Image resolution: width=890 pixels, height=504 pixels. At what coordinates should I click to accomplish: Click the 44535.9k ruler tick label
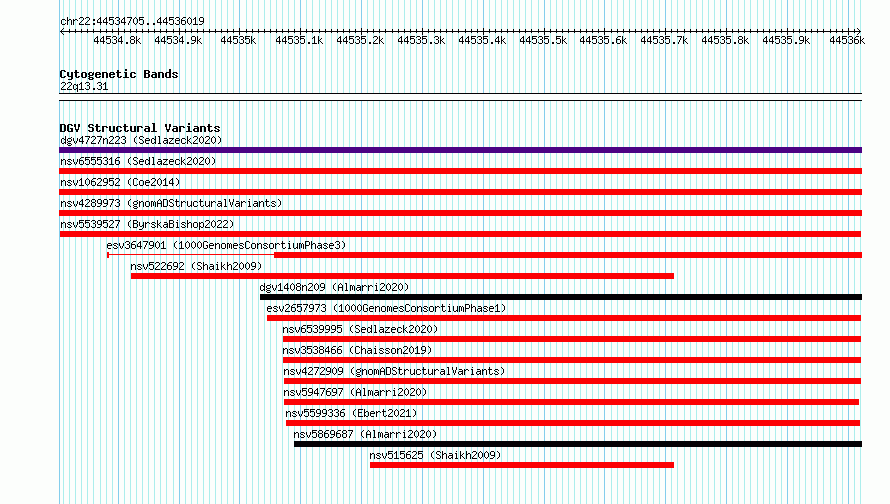pos(786,40)
